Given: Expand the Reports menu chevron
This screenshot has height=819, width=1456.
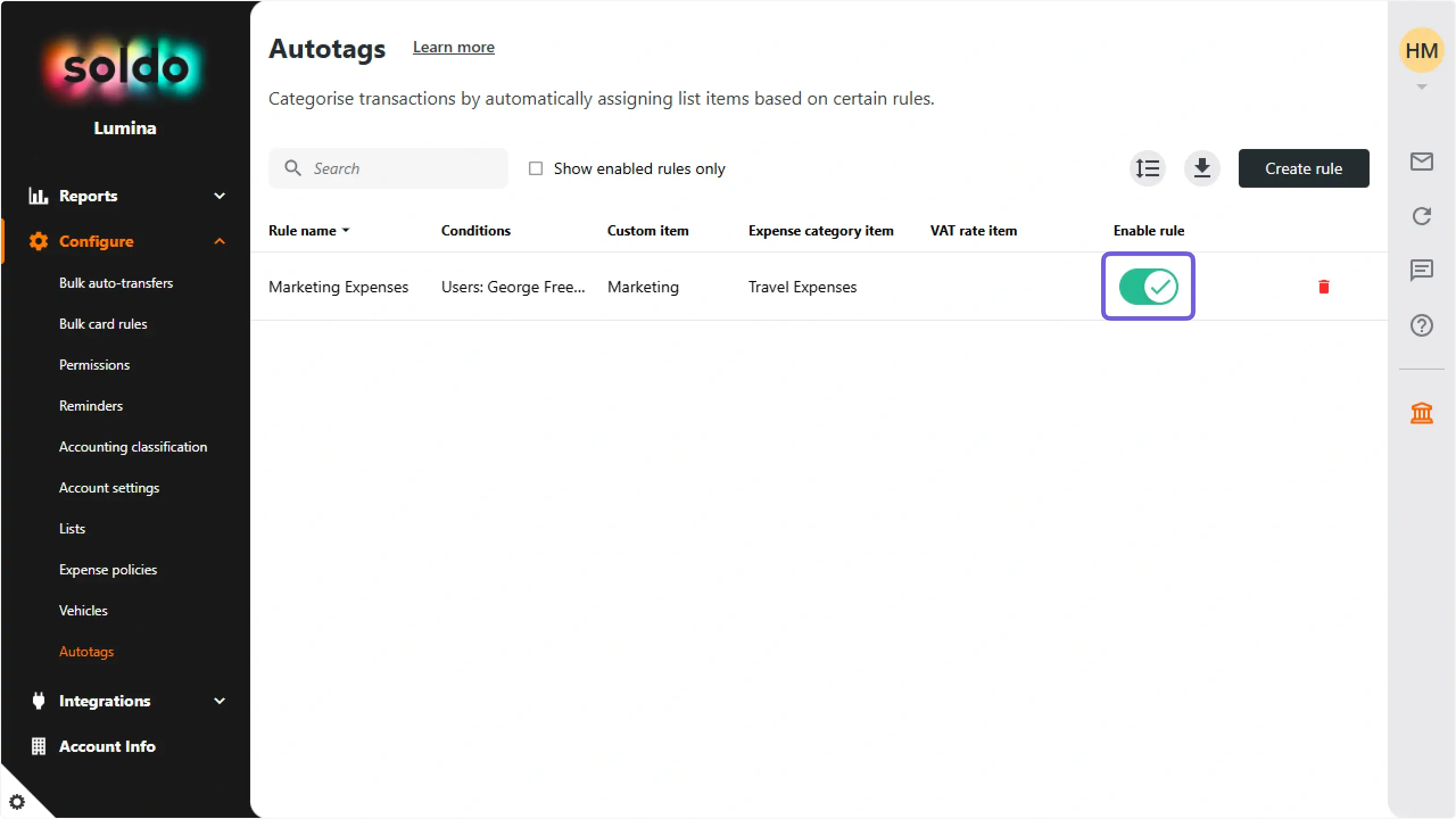Looking at the screenshot, I should pos(220,196).
